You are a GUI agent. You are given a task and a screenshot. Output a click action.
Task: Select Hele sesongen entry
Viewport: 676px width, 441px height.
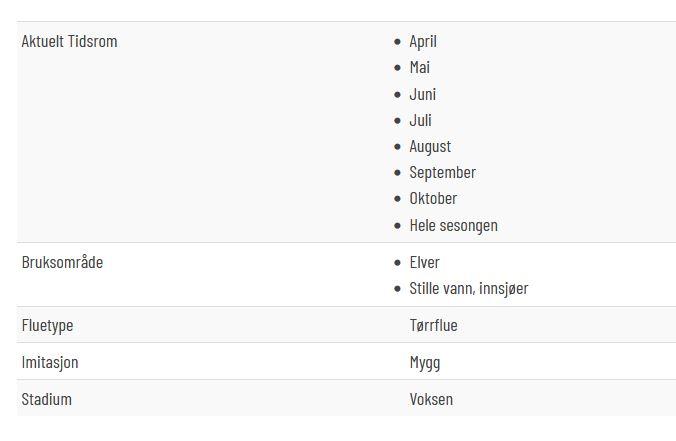pyautogui.click(x=454, y=225)
